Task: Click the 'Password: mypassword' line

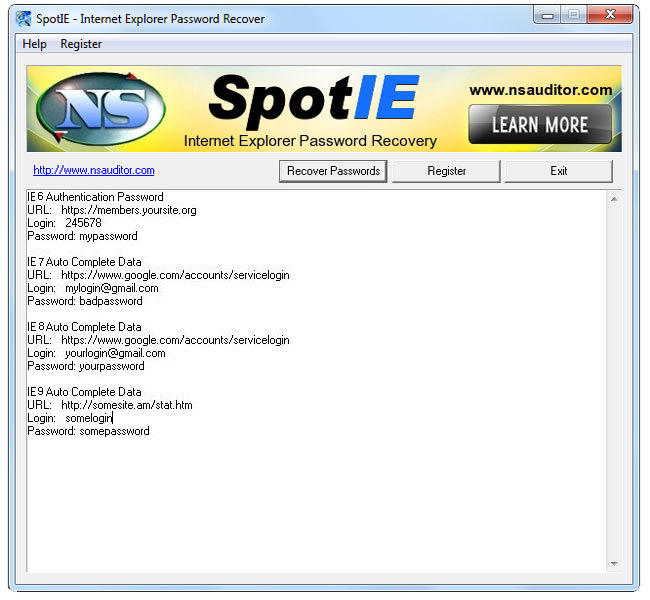Action: [82, 236]
